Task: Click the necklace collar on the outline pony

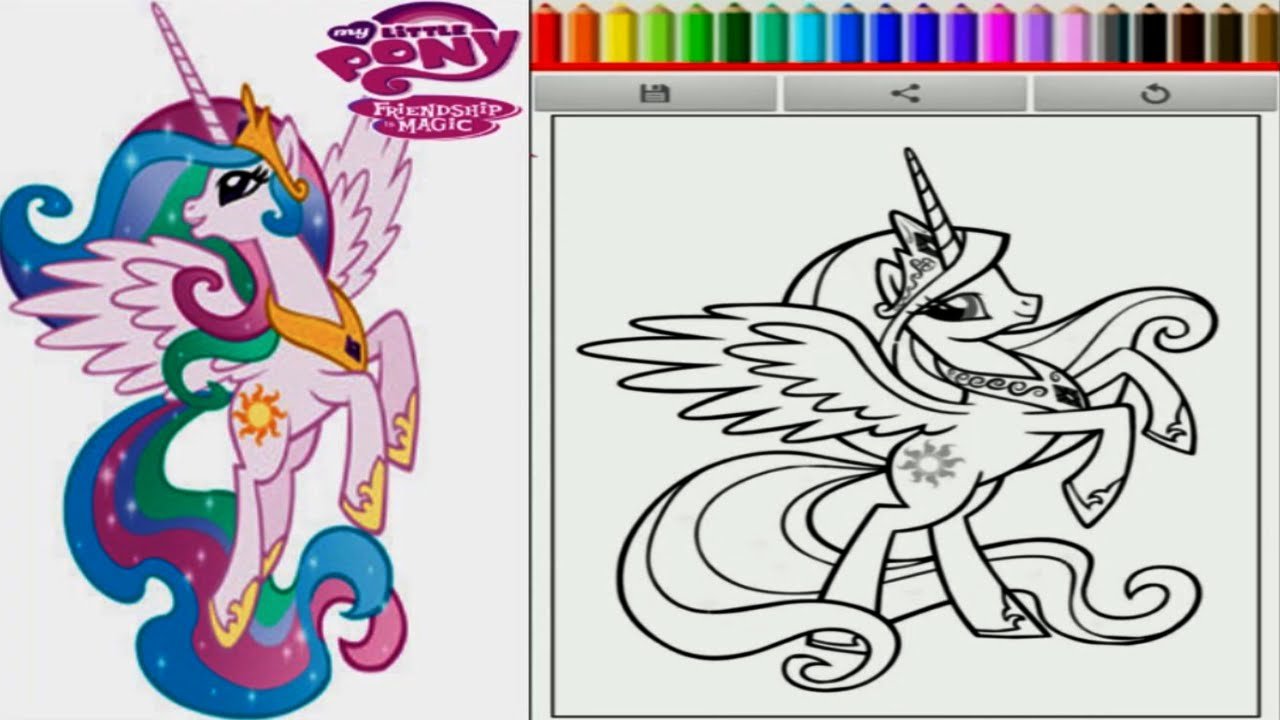Action: click(x=1010, y=385)
